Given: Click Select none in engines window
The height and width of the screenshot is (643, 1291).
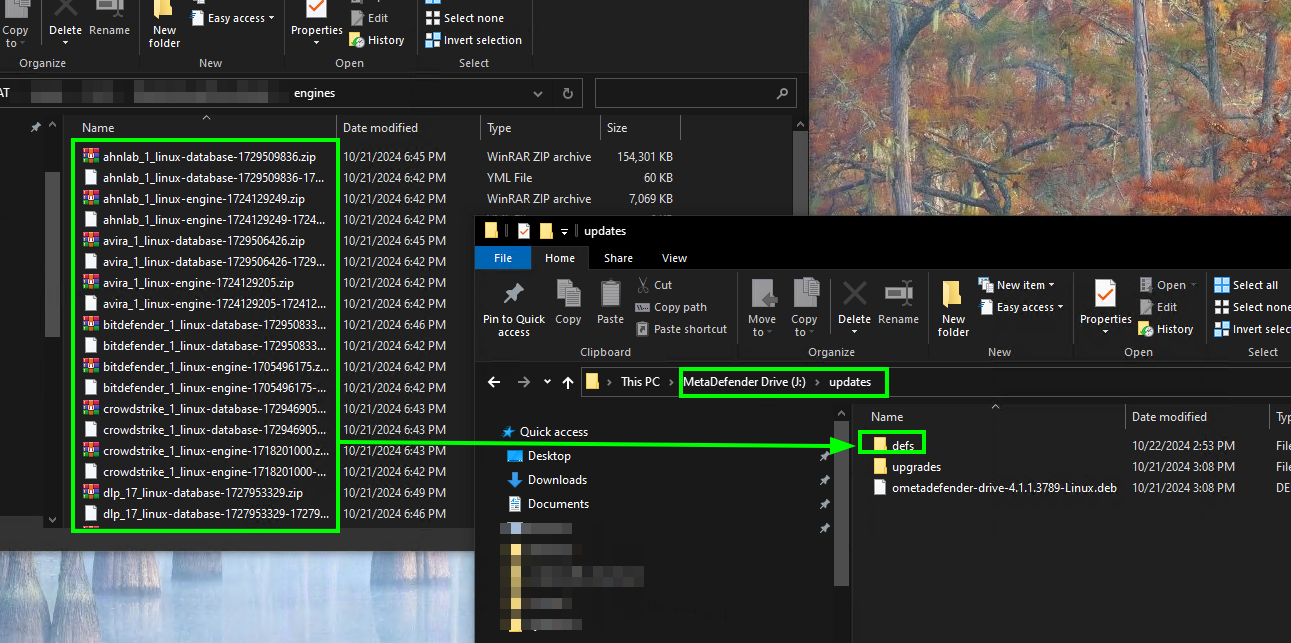Looking at the screenshot, I should pyautogui.click(x=464, y=18).
